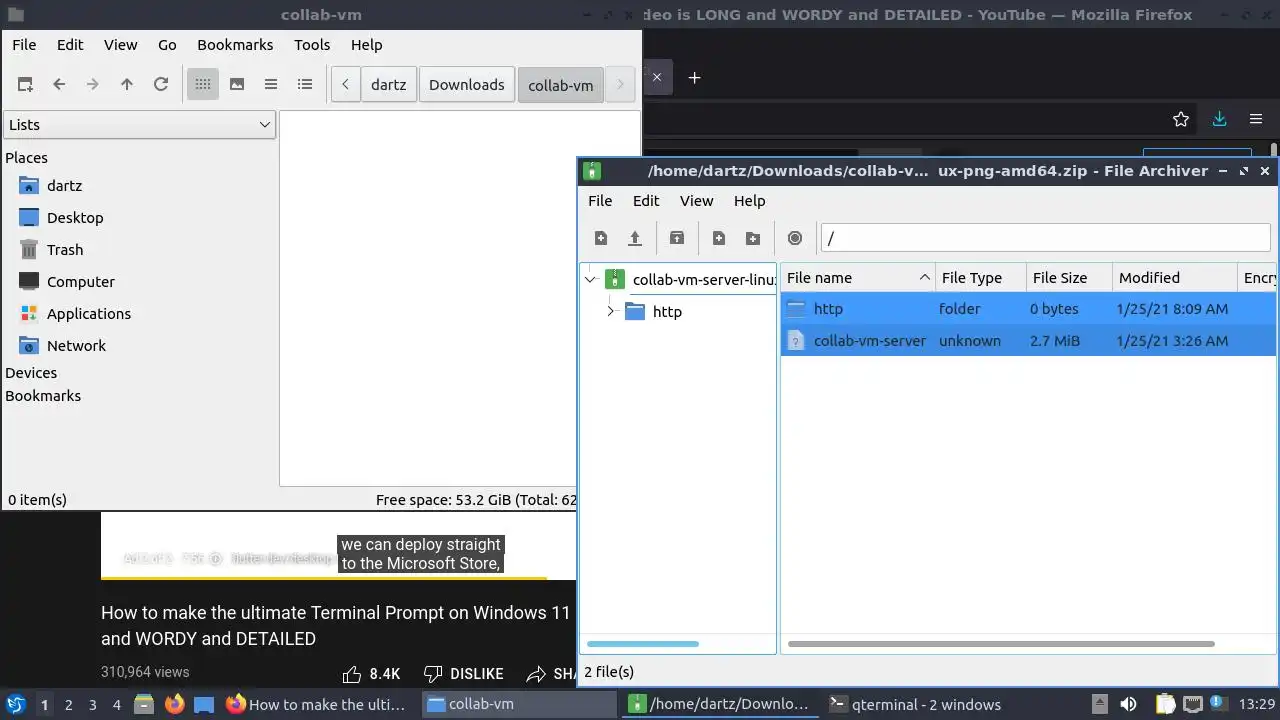Select collab-vm path button
The height and width of the screenshot is (720, 1280).
click(x=561, y=85)
